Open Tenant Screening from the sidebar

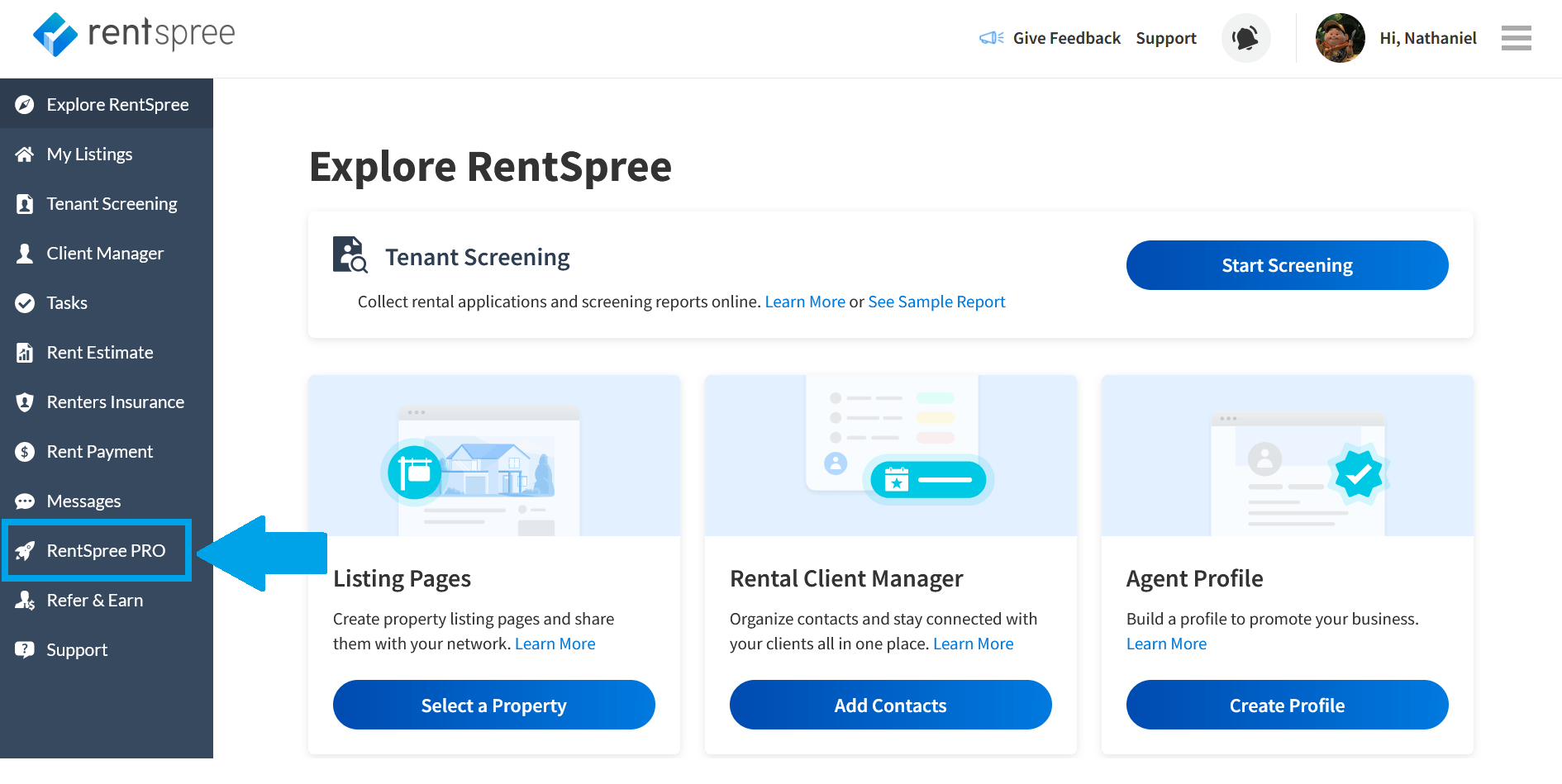pos(112,203)
